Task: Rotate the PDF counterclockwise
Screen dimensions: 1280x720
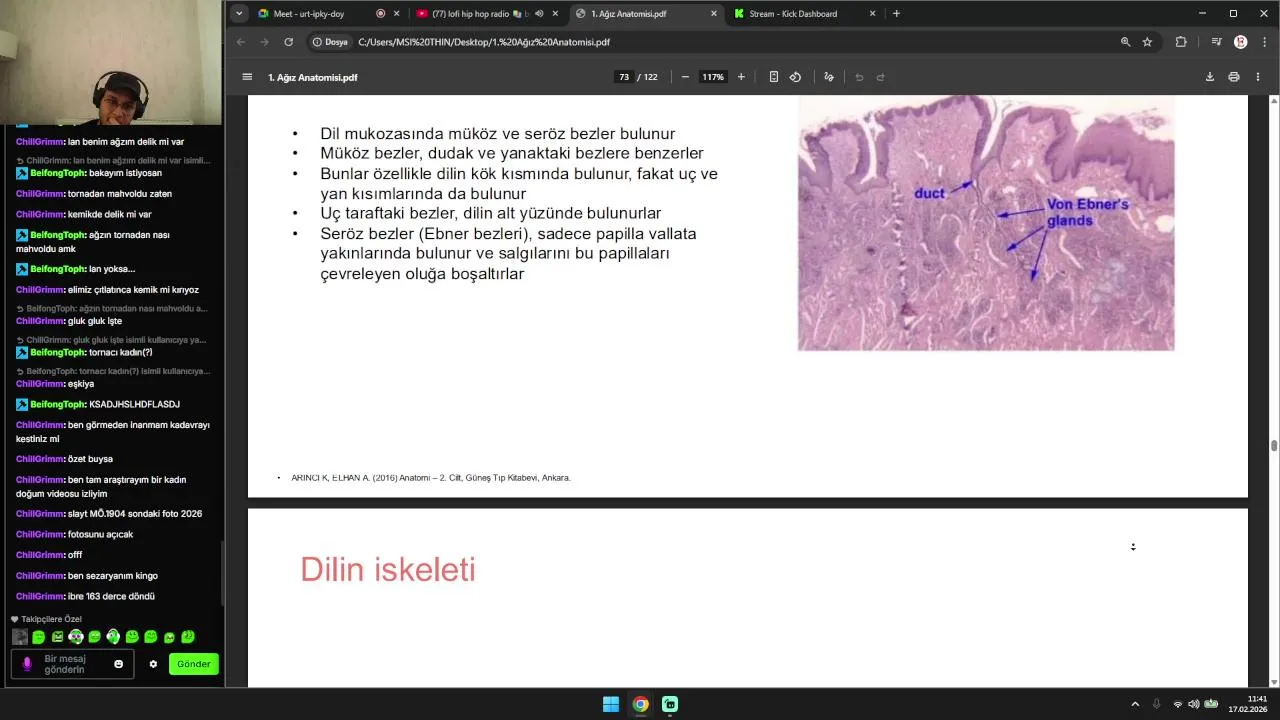Action: [x=795, y=77]
